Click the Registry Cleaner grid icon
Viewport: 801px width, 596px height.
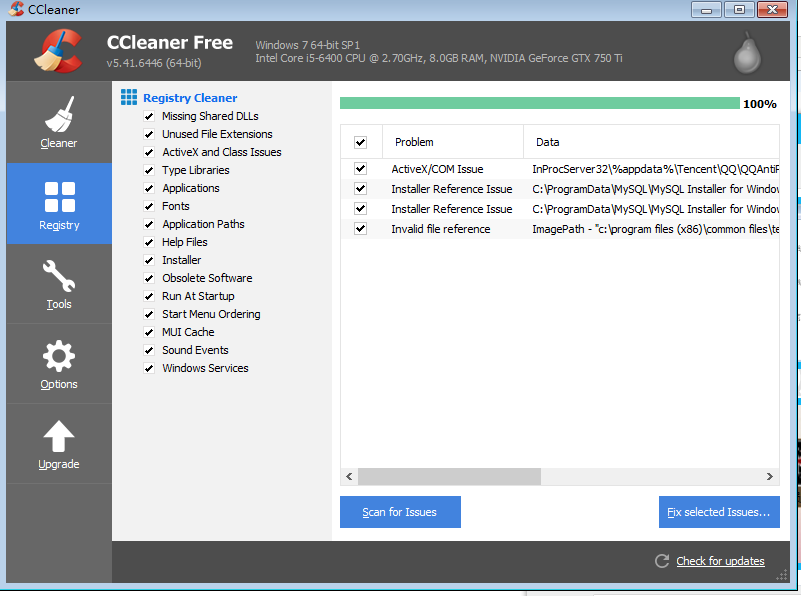click(x=129, y=97)
